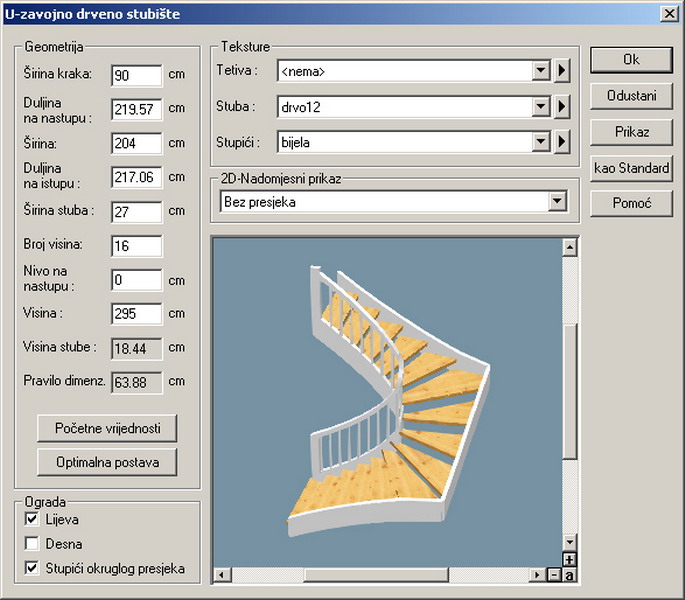Click the plus zoom icon in preview

point(569,560)
